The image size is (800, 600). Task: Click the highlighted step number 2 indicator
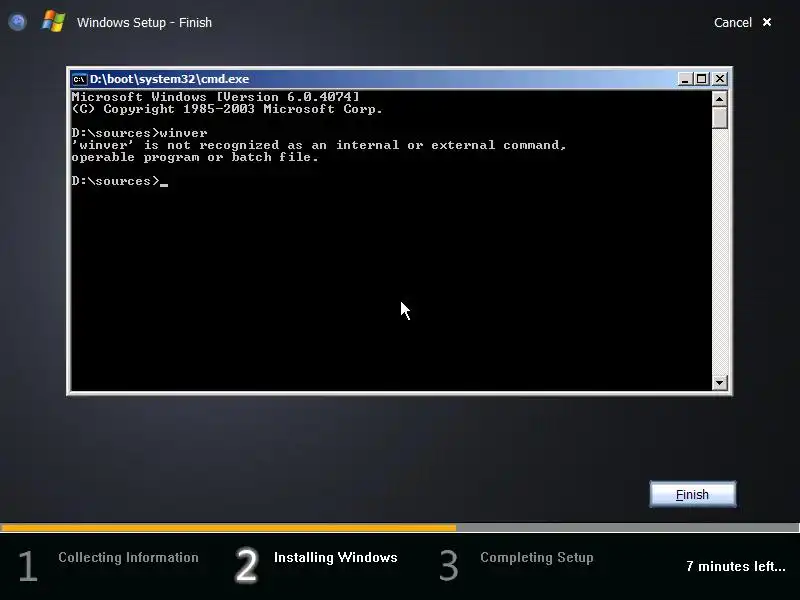tap(246, 565)
